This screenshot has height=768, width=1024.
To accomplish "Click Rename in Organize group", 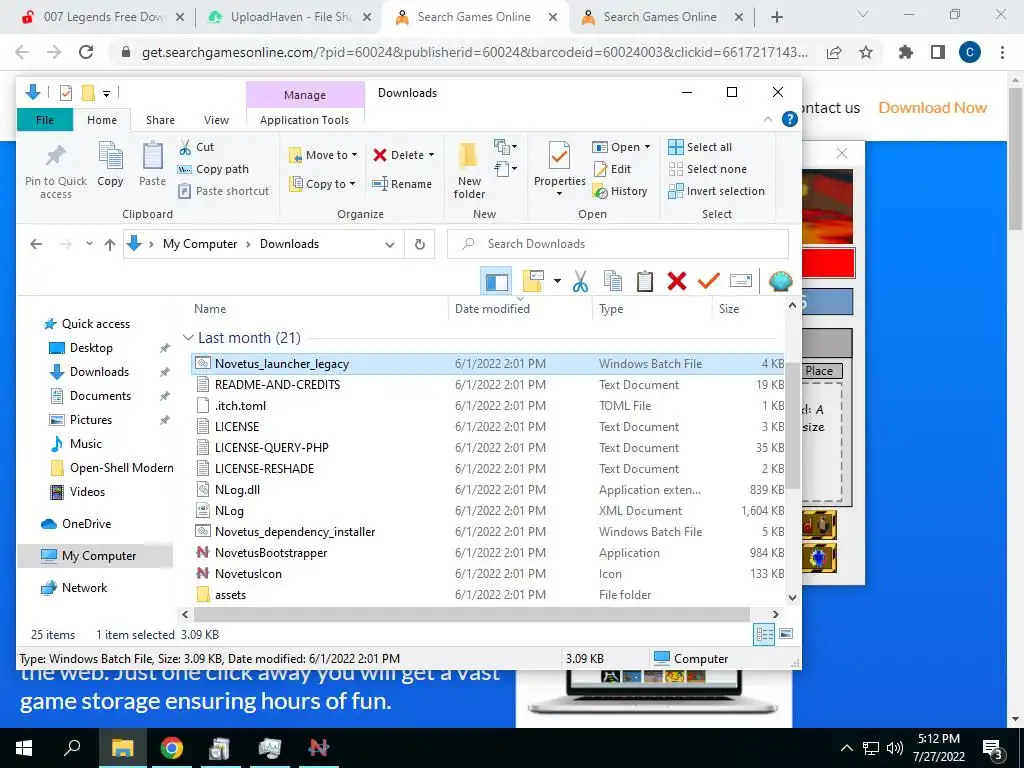I will pyautogui.click(x=402, y=184).
